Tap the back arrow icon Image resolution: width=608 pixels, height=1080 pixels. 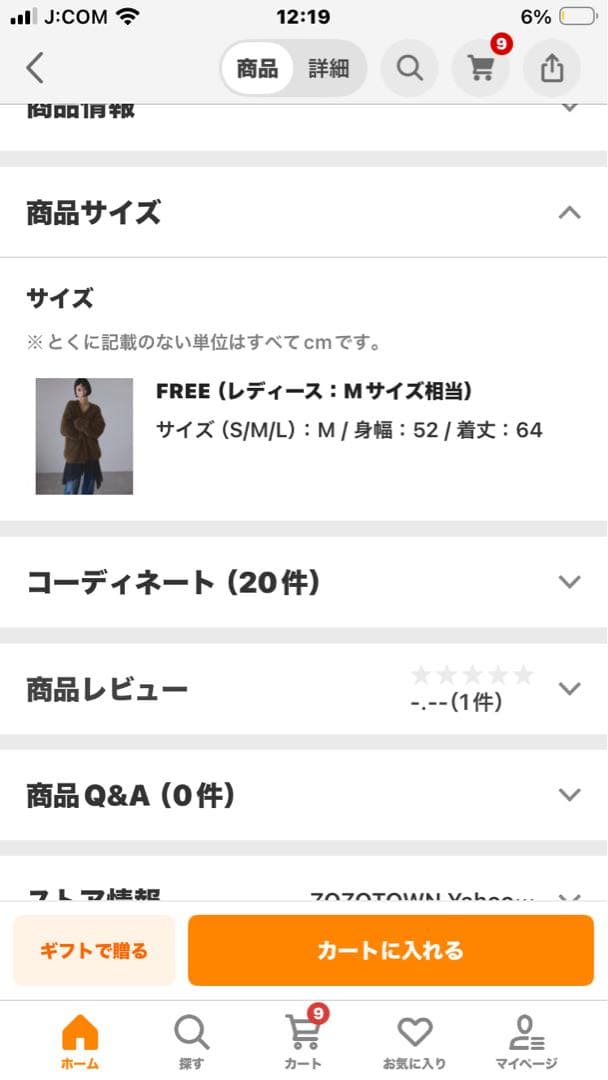coord(36,68)
